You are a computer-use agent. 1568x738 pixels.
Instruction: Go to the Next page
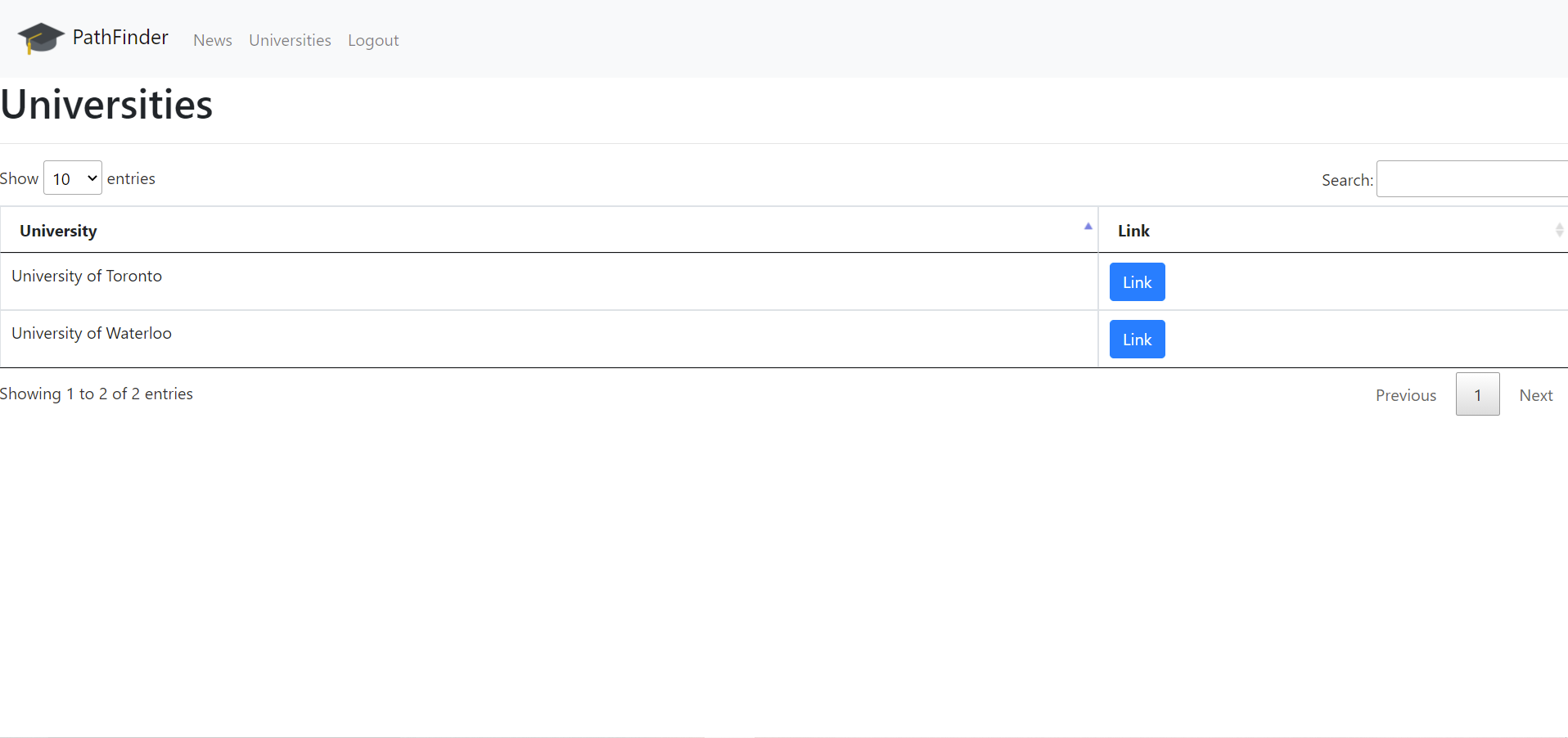1535,395
